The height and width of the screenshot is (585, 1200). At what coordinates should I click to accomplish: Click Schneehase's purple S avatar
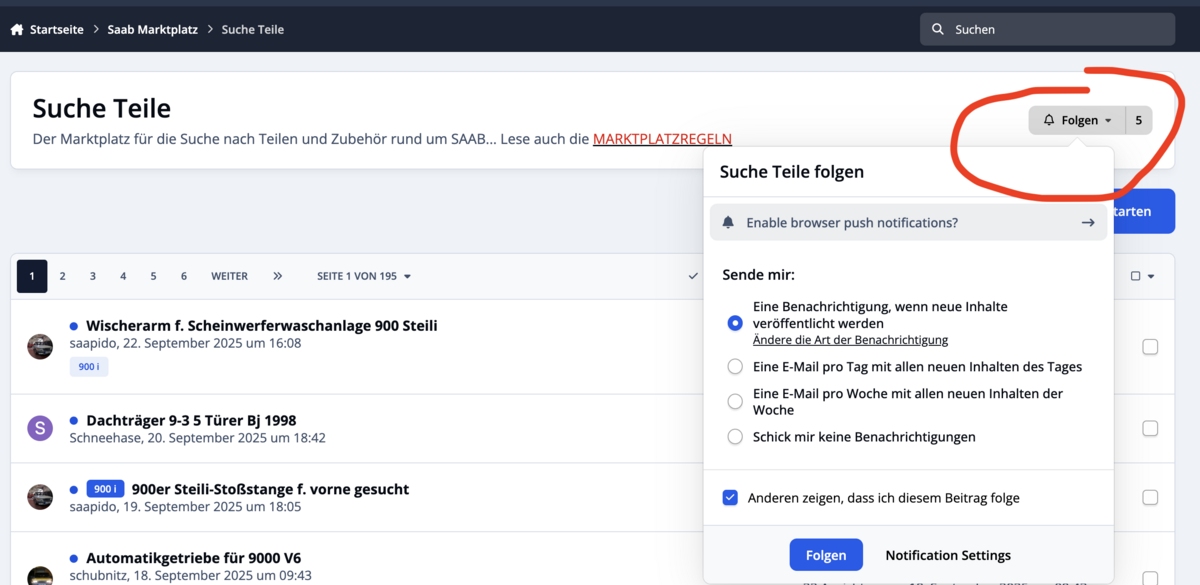click(40, 429)
